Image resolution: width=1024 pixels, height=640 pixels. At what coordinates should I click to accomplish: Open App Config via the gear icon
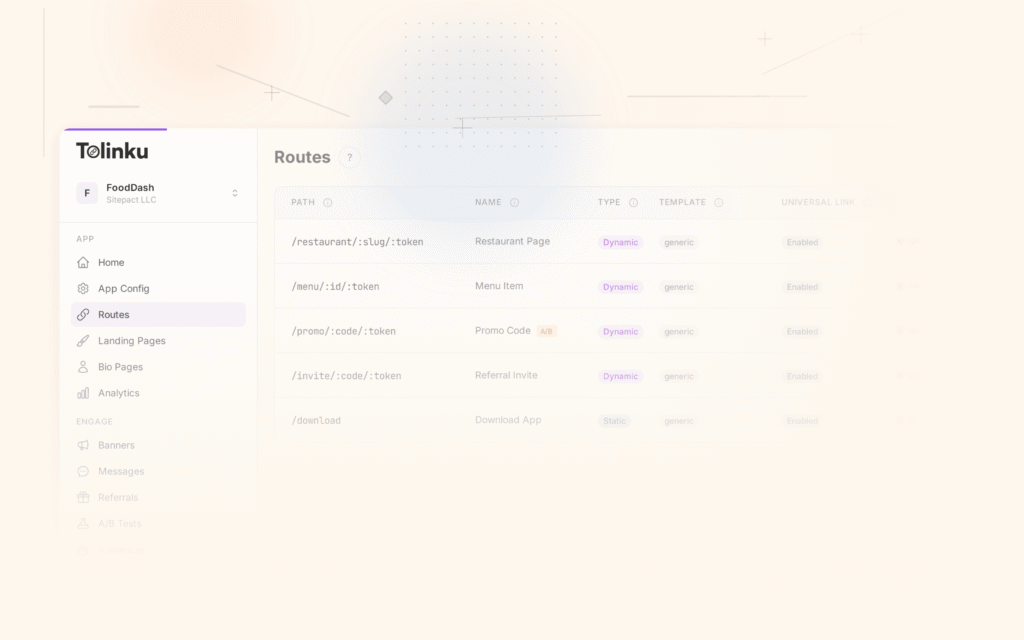click(x=83, y=288)
